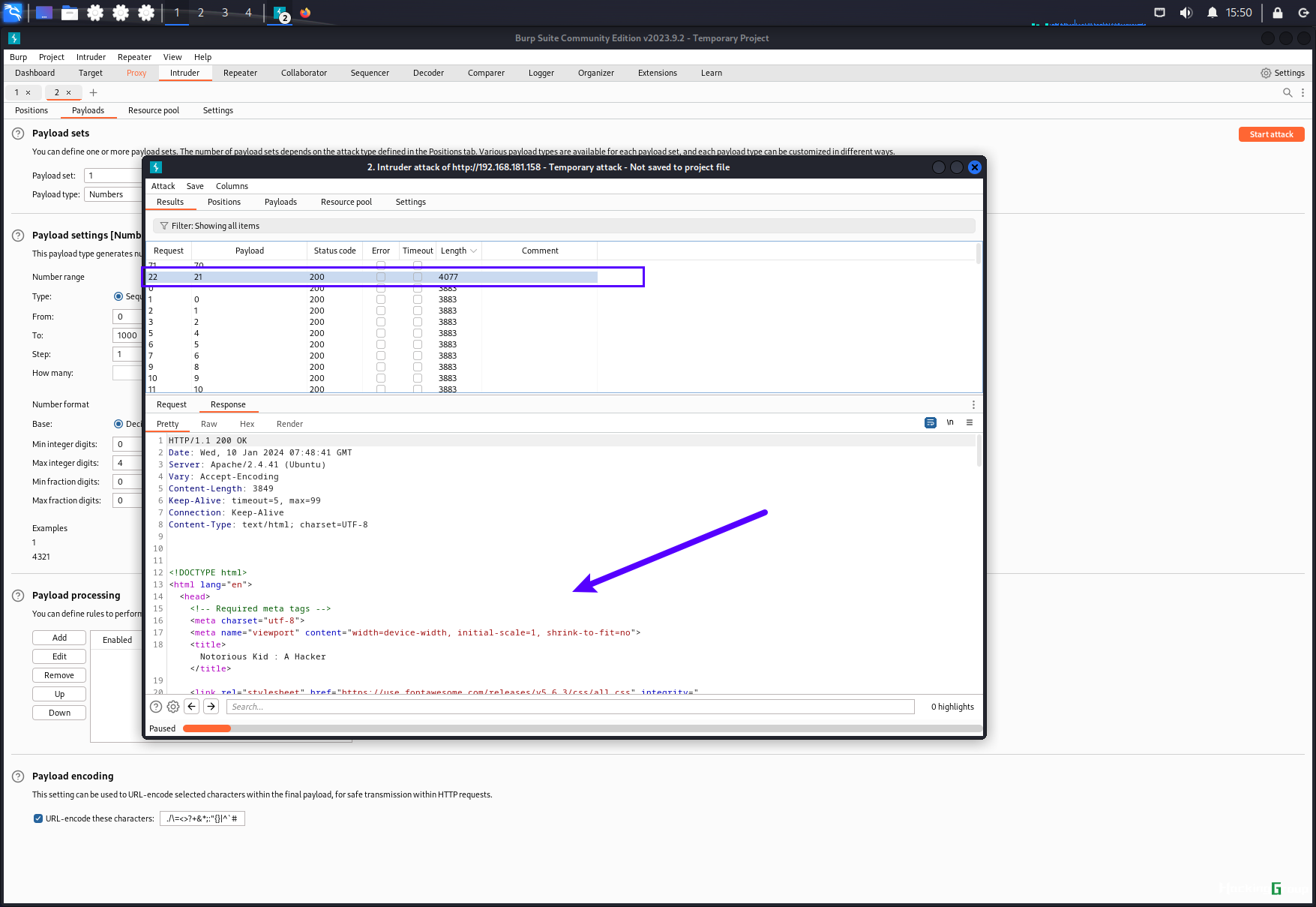The width and height of the screenshot is (1316, 907).
Task: Open the Payload type Numbers dropdown
Action: pos(113,194)
